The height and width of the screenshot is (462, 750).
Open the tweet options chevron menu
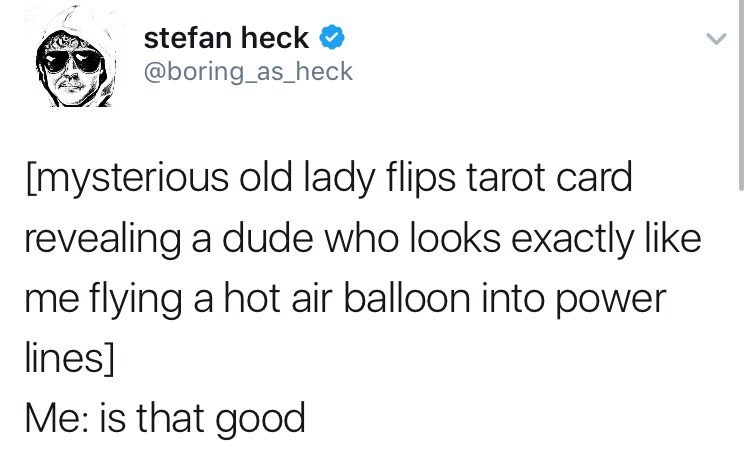(x=716, y=39)
